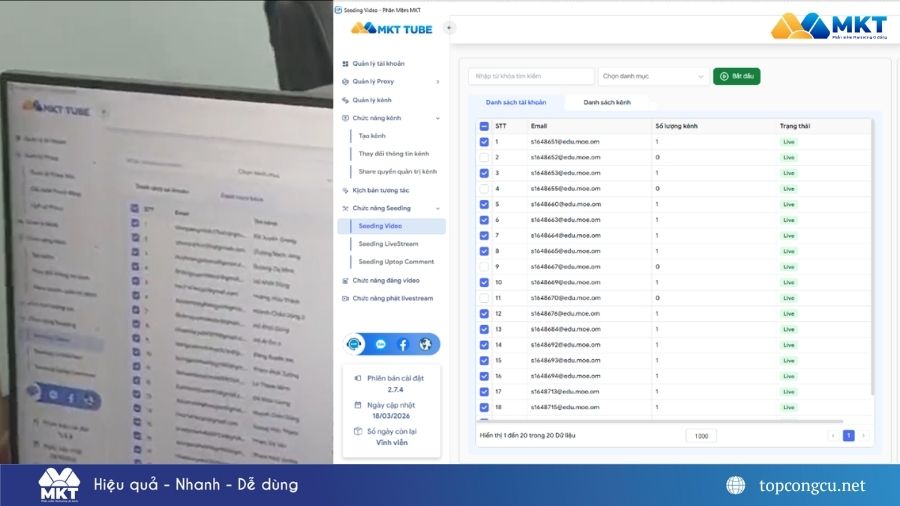Screen dimensions: 900x506
Task: Select Seeding LiveStream menu item
Action: tap(389, 244)
